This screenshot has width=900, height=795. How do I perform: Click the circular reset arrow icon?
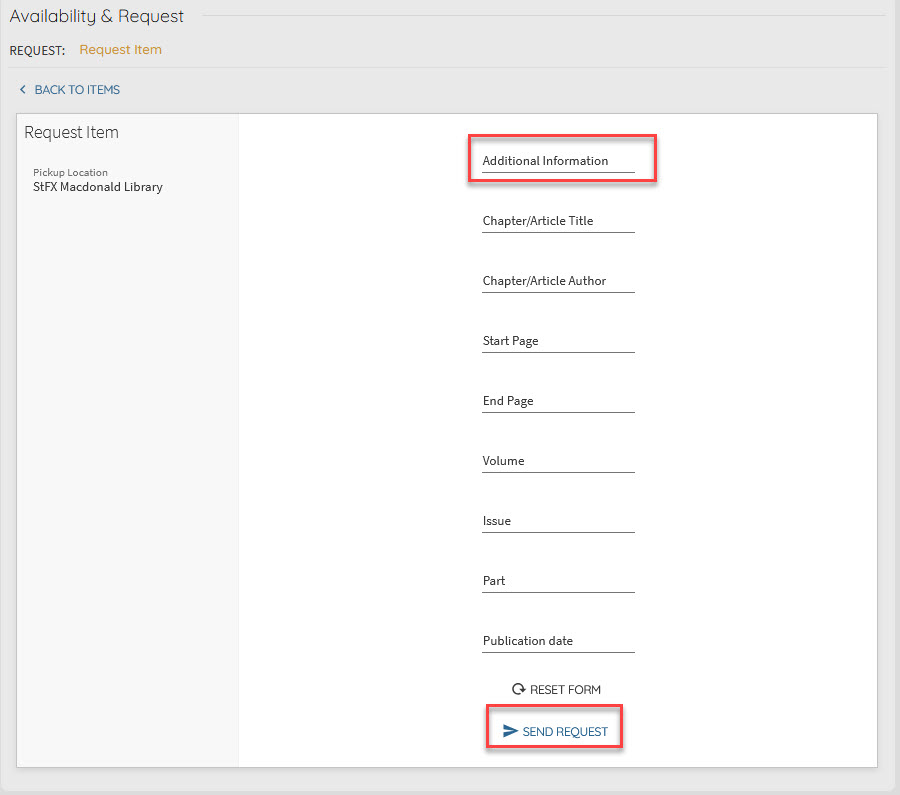(518, 689)
